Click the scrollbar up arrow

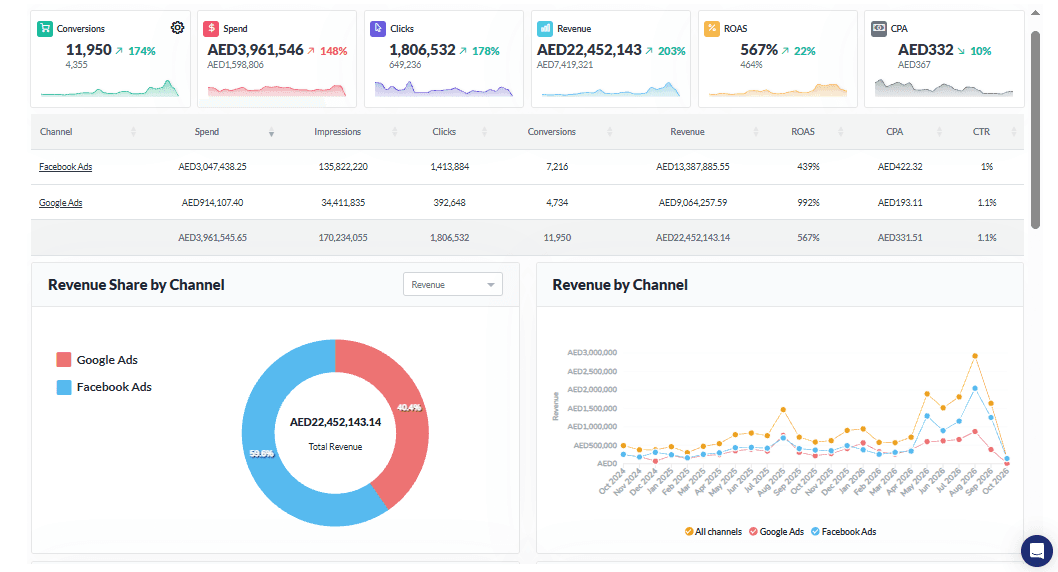[1035, 12]
